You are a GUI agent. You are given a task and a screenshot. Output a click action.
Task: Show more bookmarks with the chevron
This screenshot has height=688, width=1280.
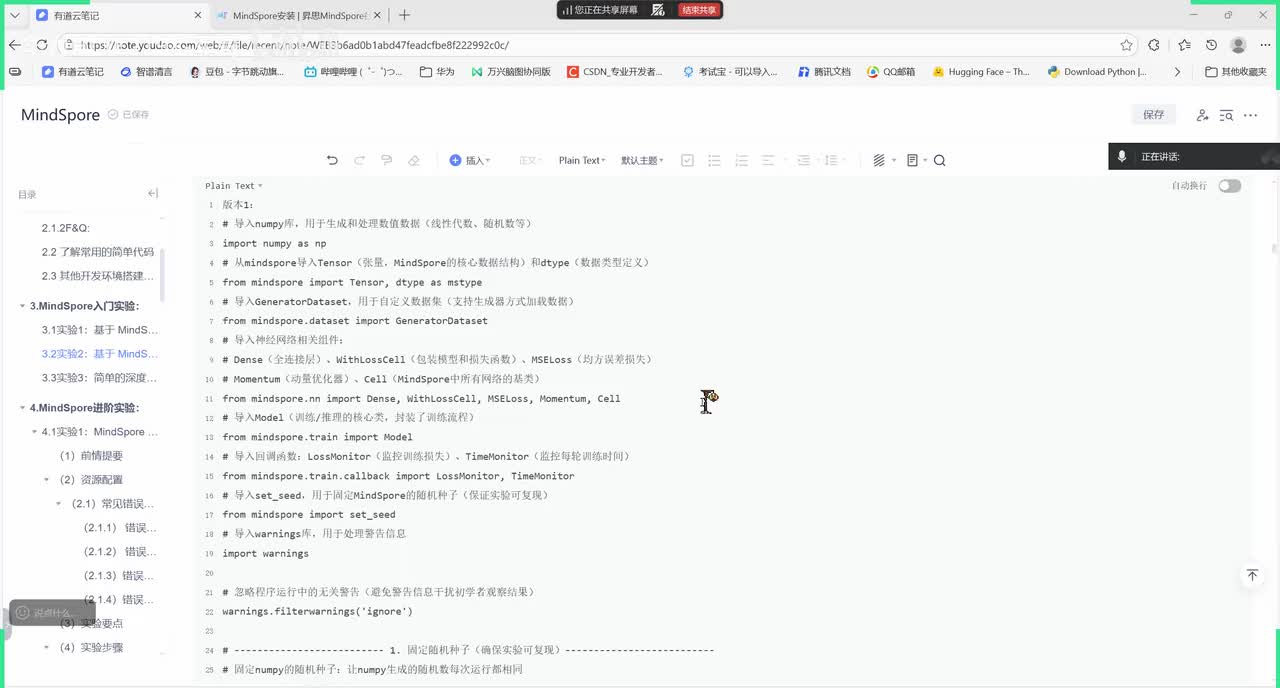[1177, 72]
